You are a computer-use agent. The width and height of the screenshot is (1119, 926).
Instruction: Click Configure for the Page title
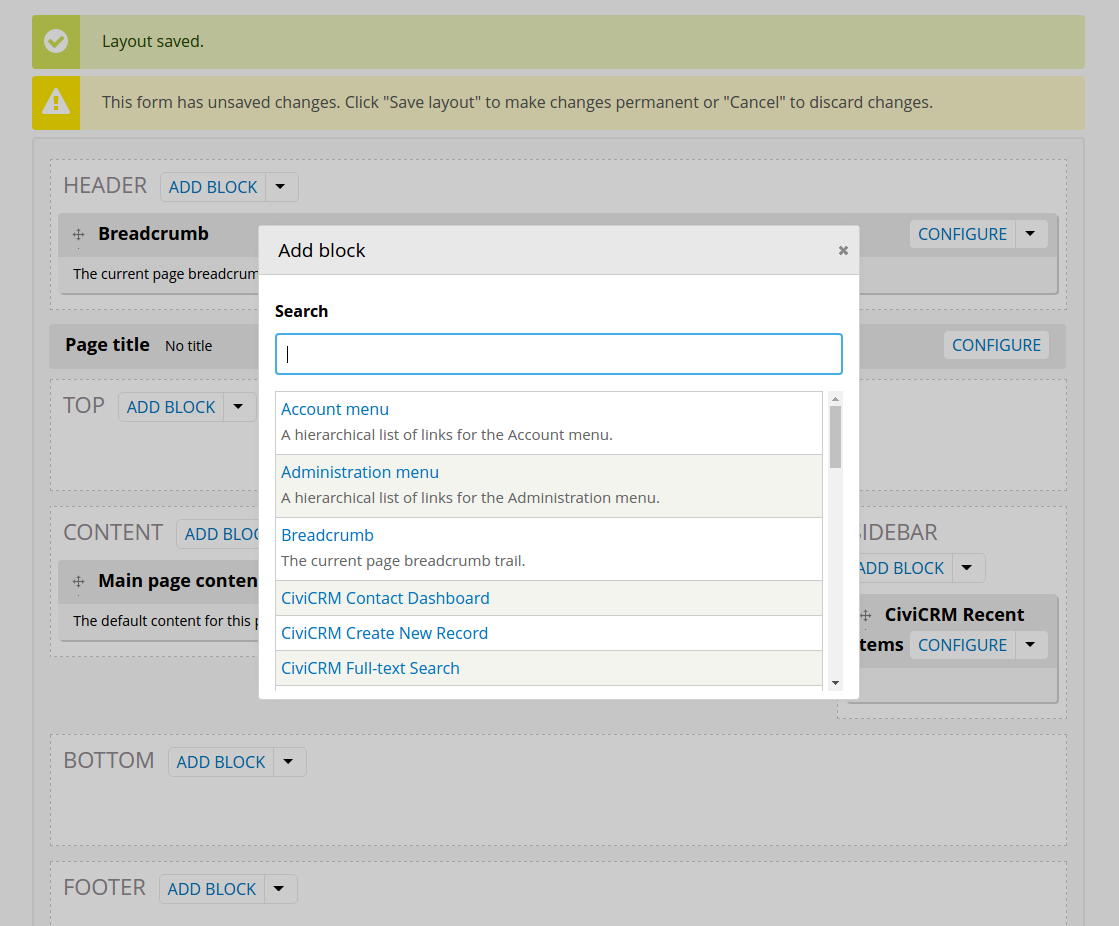pos(996,345)
